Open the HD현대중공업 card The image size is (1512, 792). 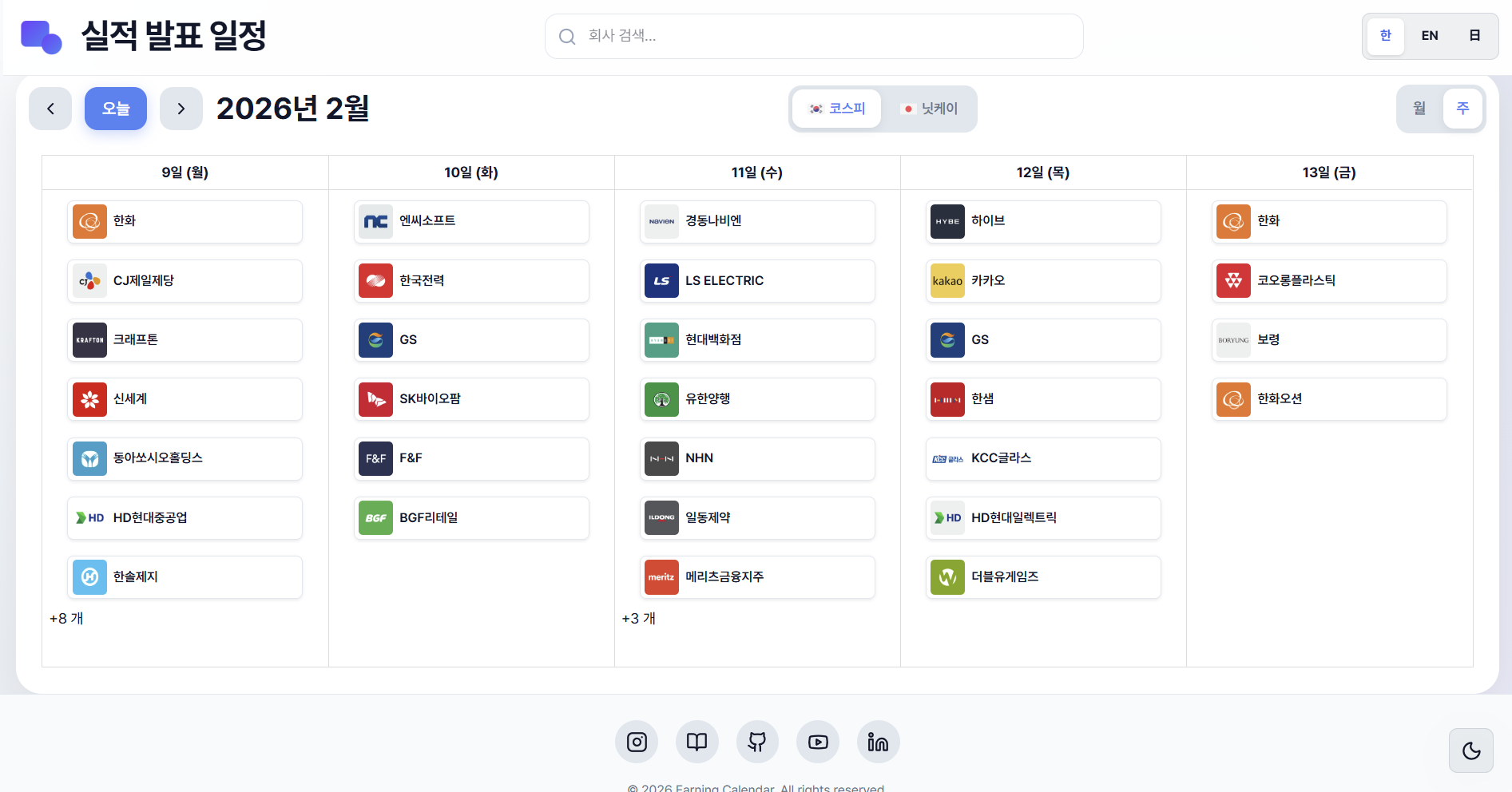click(185, 518)
